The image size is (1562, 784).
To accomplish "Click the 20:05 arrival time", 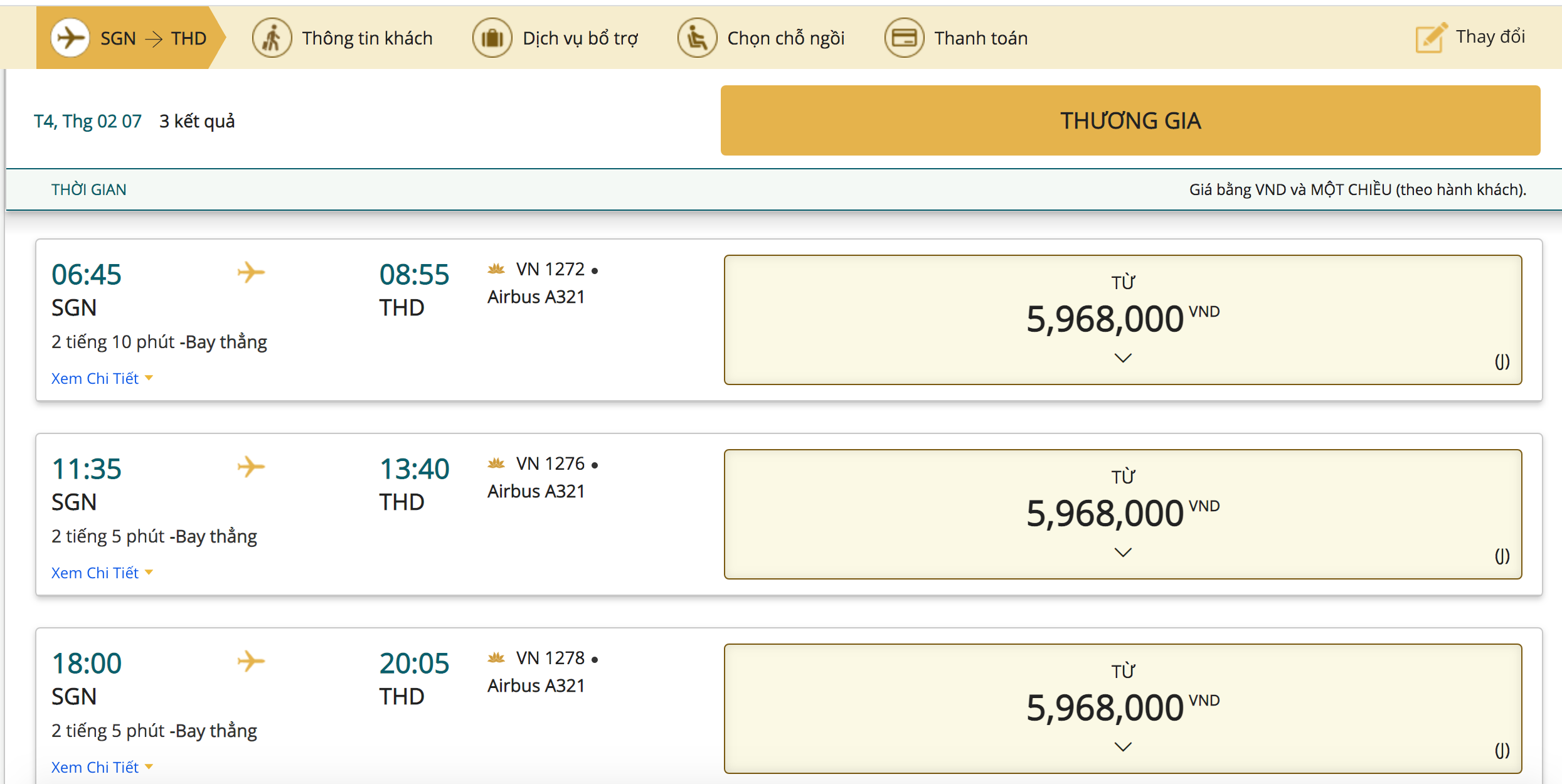I will (414, 664).
